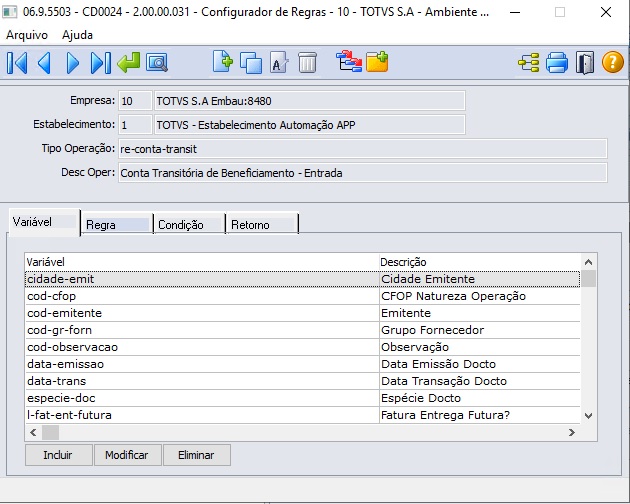Screen dimensions: 630x504
Task: Click the Espécie Docto cell
Action: pyautogui.click(x=480, y=398)
